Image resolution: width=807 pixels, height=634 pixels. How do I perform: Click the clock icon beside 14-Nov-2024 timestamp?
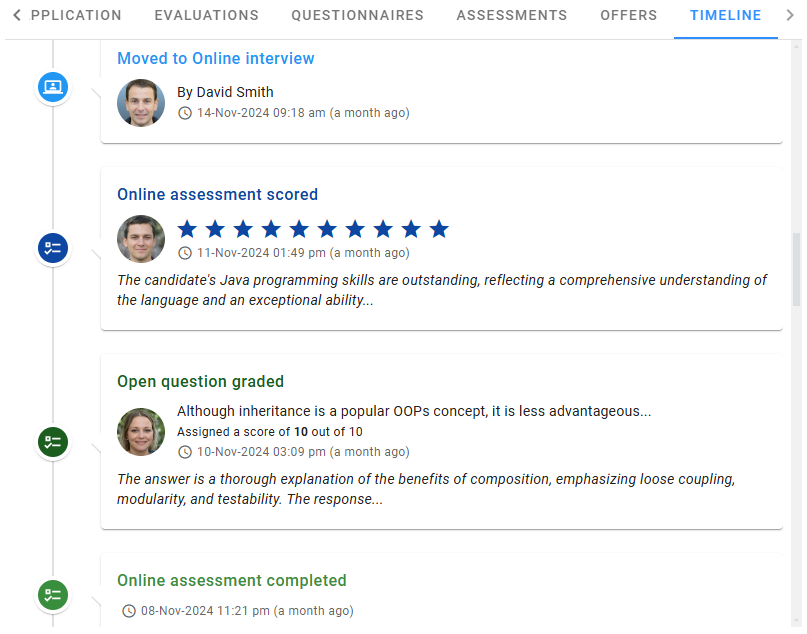click(x=185, y=113)
